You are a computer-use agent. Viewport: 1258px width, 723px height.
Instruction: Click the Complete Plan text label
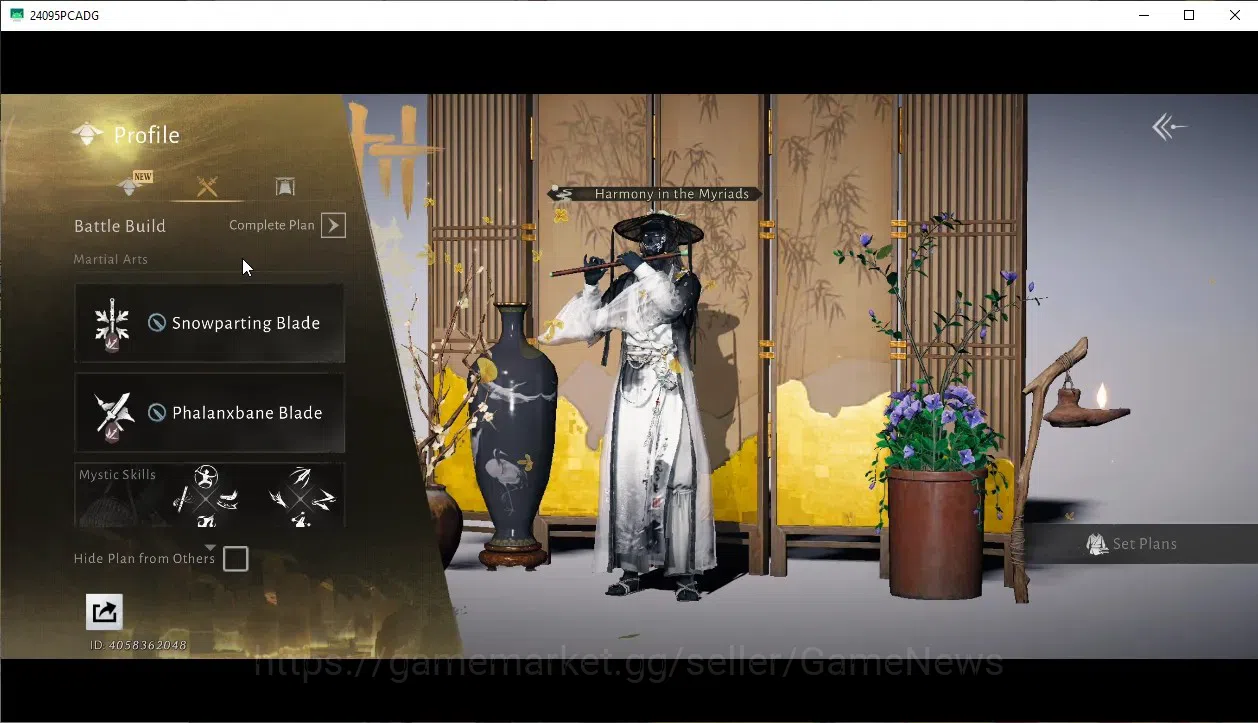272,225
